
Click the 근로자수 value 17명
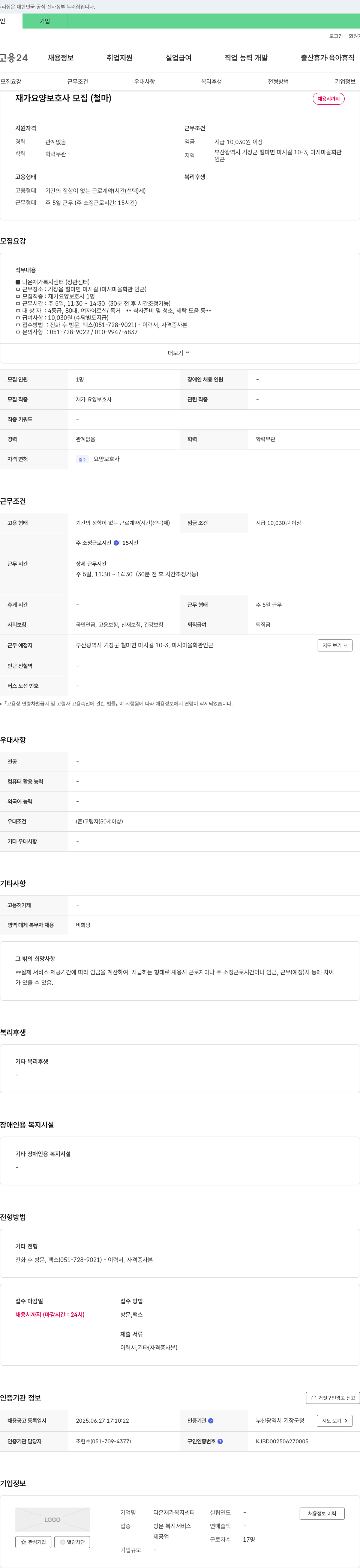point(249,1539)
